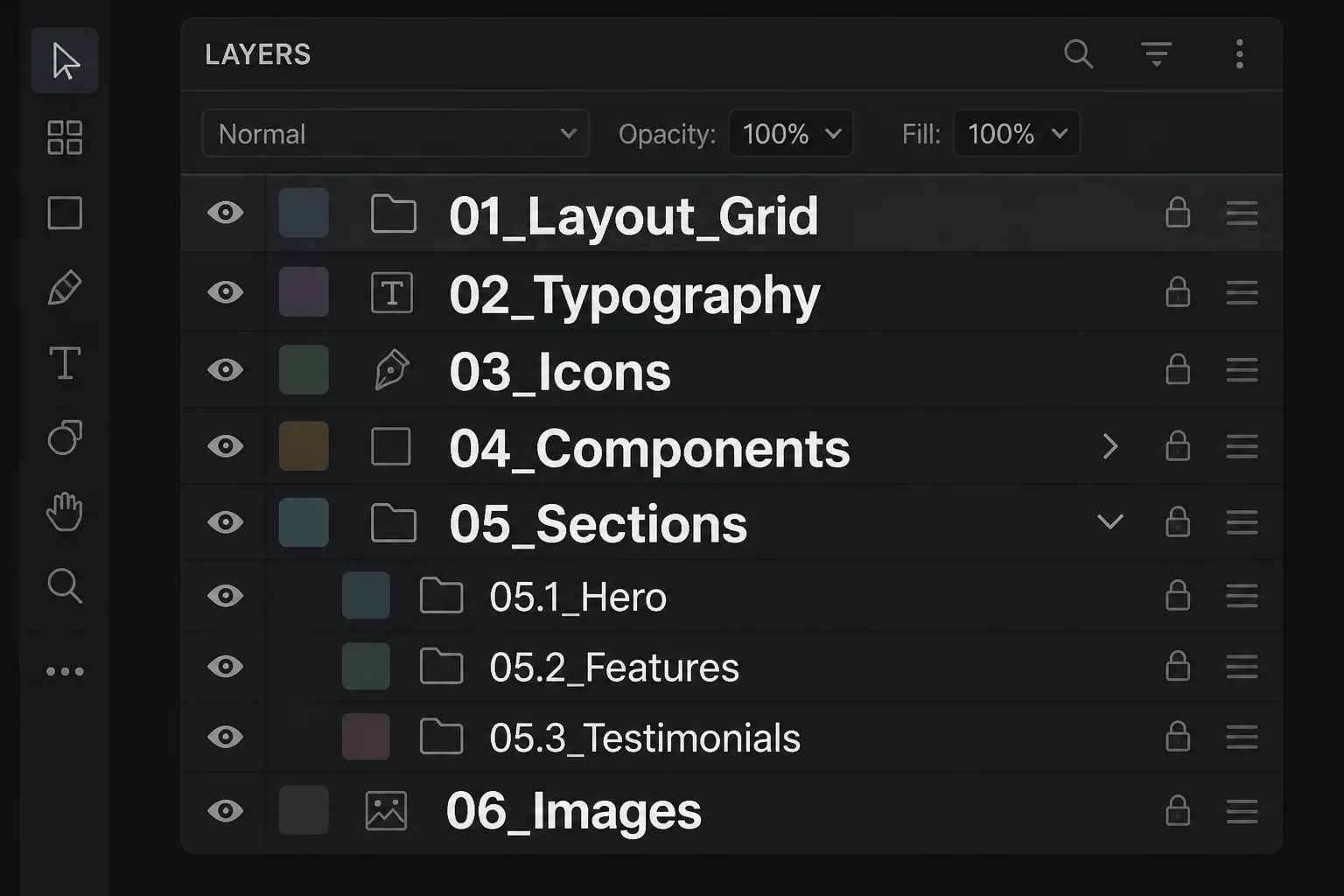Select the 06_Images layer name
1344x896 pixels.
[x=574, y=811]
